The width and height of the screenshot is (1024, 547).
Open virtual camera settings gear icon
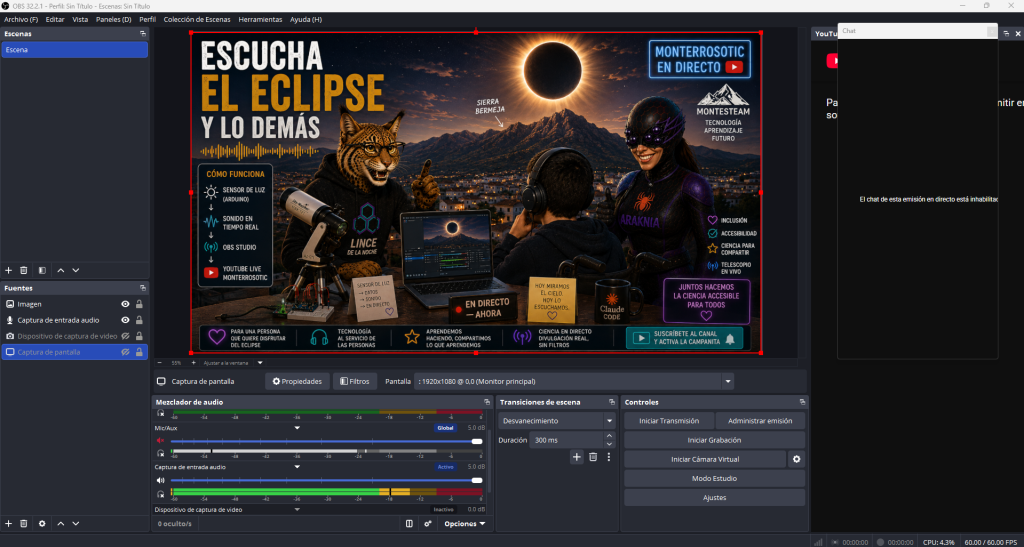(796, 460)
